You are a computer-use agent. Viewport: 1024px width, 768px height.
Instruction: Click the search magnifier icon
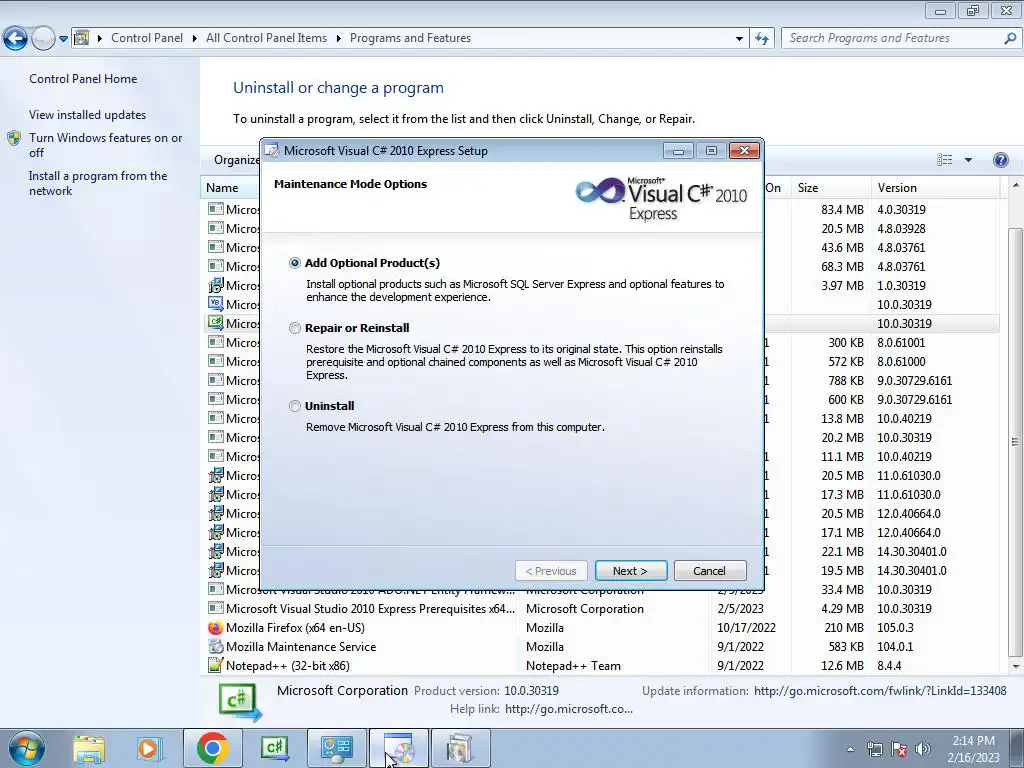pos(1010,38)
